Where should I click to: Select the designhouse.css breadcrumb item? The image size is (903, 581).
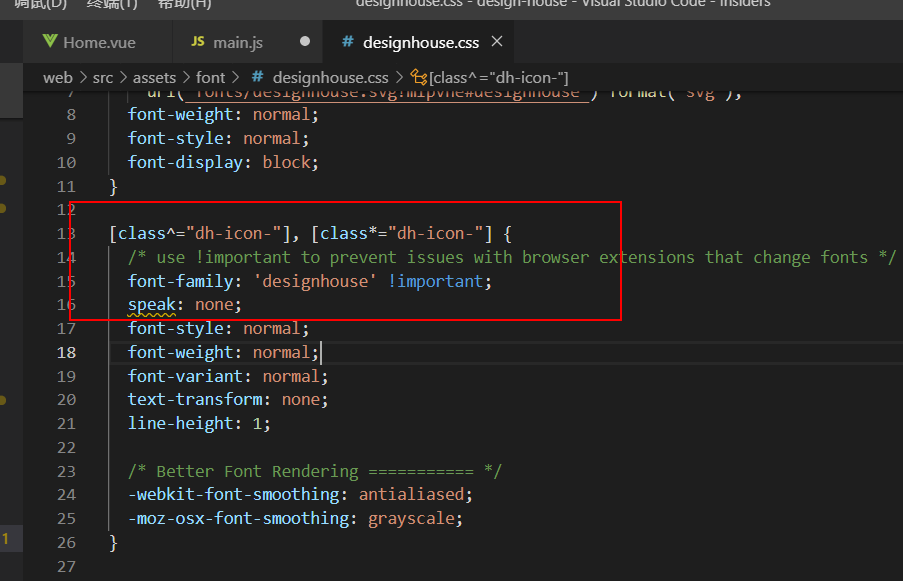pyautogui.click(x=330, y=77)
